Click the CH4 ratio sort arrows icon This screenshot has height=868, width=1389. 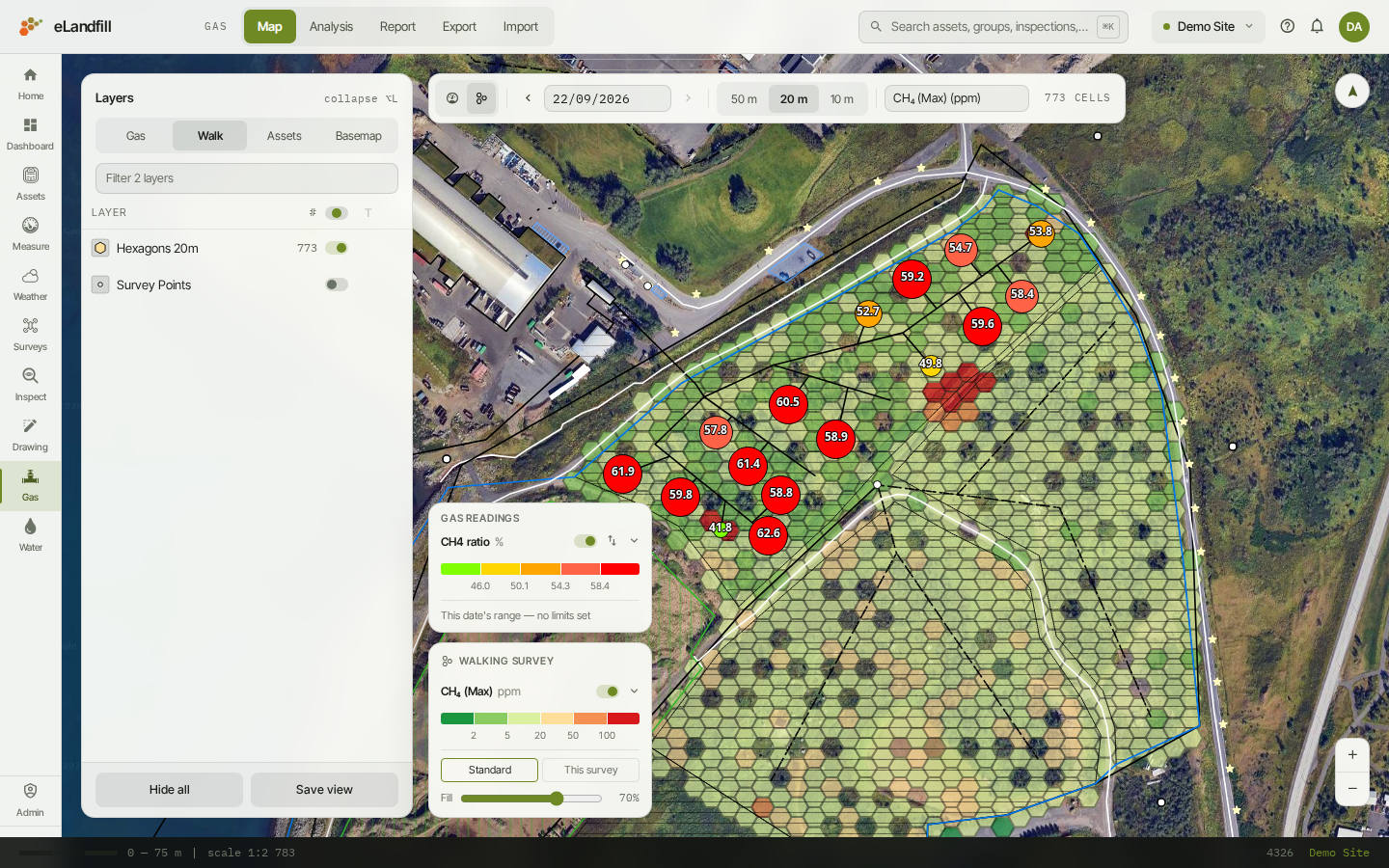pyautogui.click(x=612, y=541)
